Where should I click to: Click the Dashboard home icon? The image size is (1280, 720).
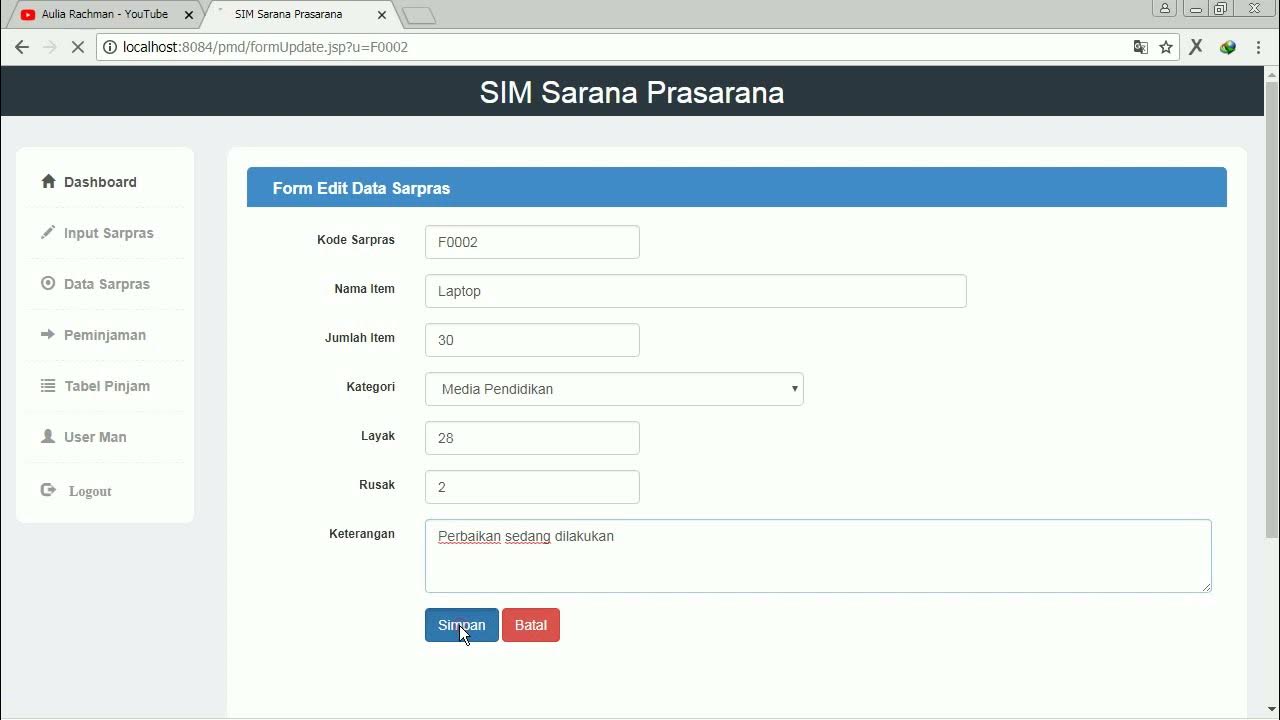pos(48,182)
